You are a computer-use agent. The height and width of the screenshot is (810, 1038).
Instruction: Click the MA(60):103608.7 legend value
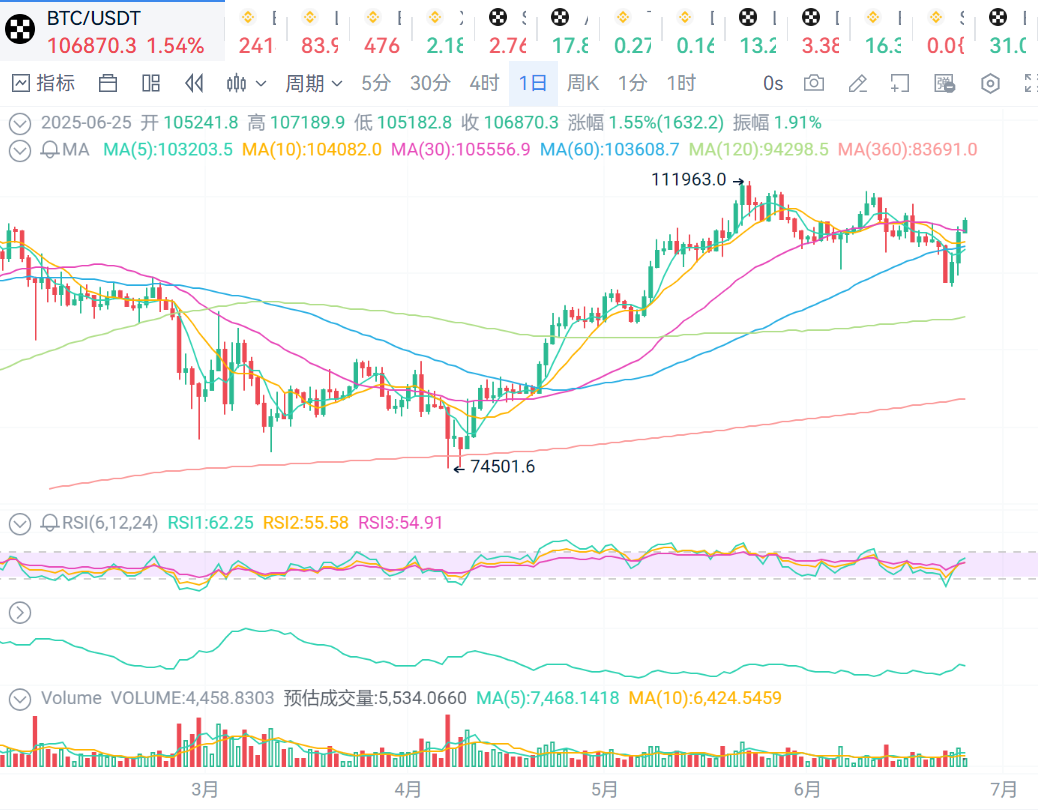[610, 150]
